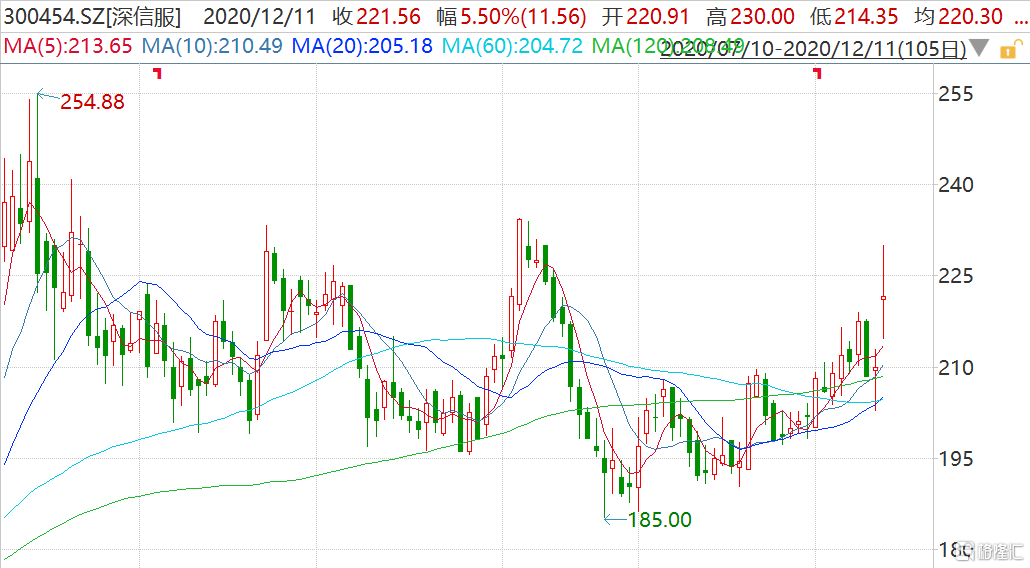Click the date 2020/12/11 in header
Viewport: 1030px width, 568px height.
click(259, 17)
